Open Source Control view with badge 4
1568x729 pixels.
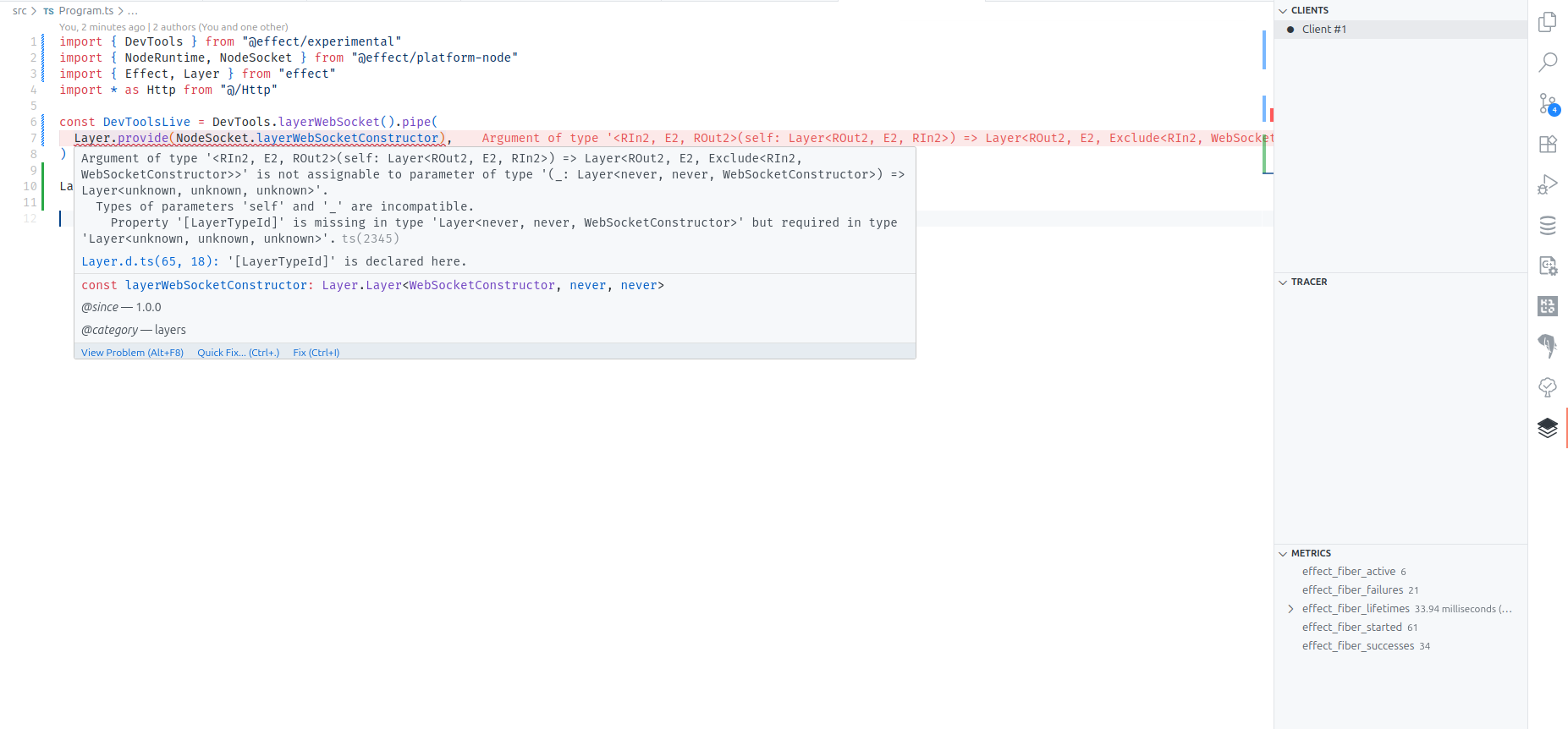tap(1548, 103)
